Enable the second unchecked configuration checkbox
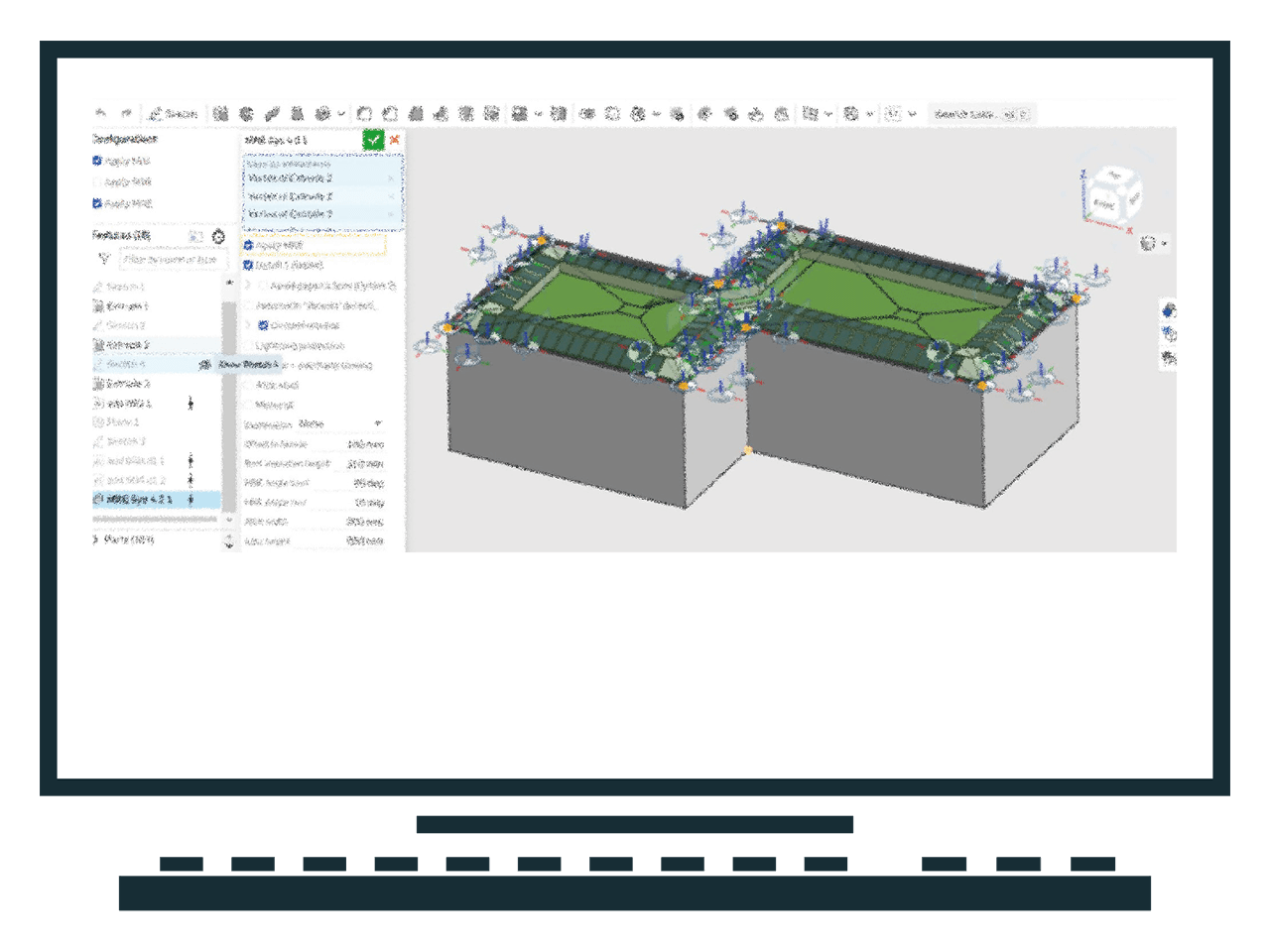 [95, 180]
